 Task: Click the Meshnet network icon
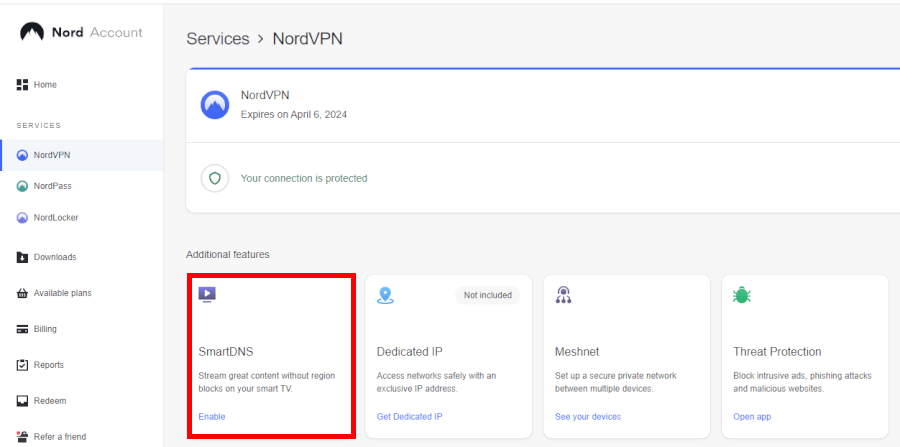564,295
